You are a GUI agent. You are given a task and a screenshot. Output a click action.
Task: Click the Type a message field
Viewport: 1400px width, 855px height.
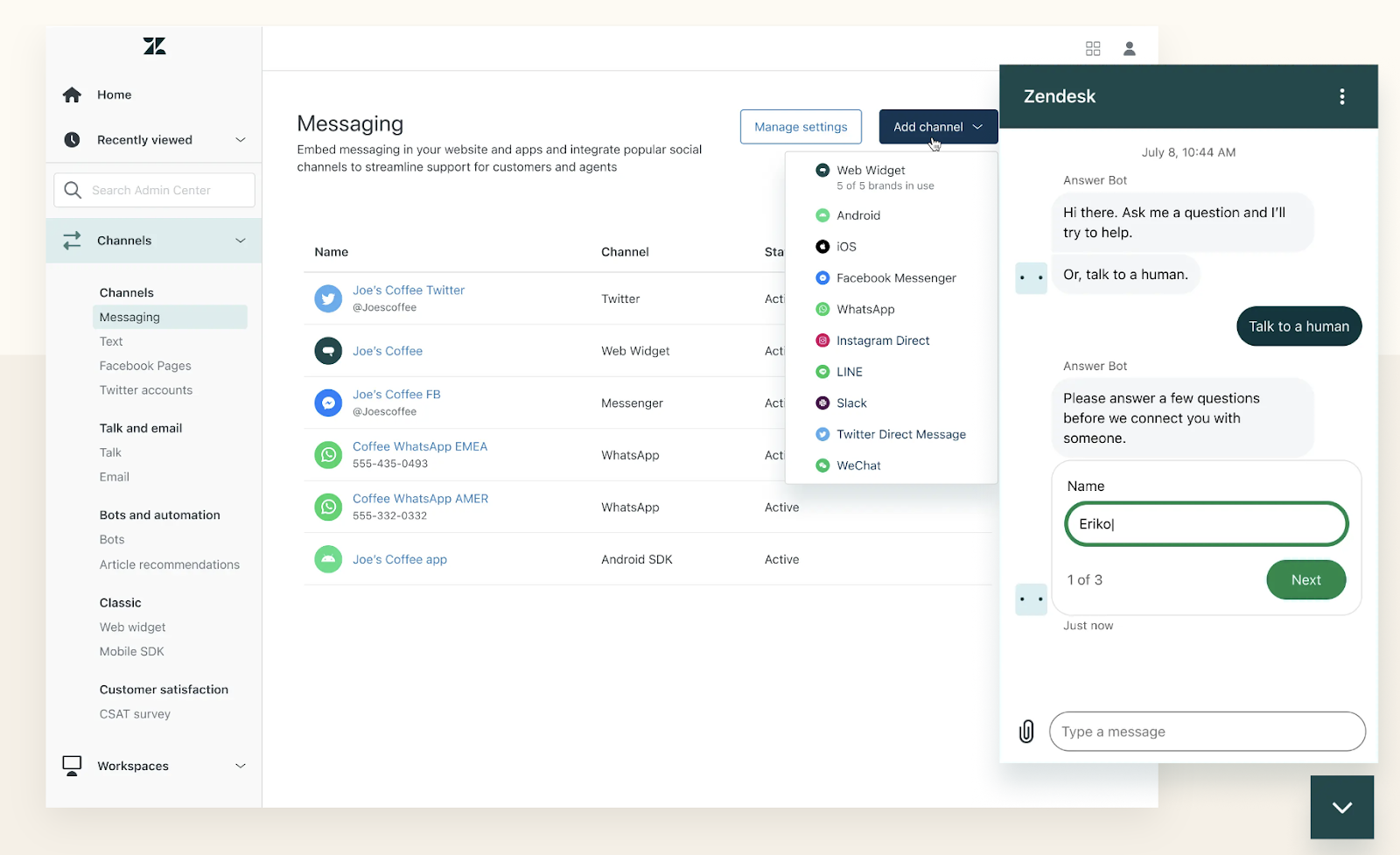[x=1207, y=732]
